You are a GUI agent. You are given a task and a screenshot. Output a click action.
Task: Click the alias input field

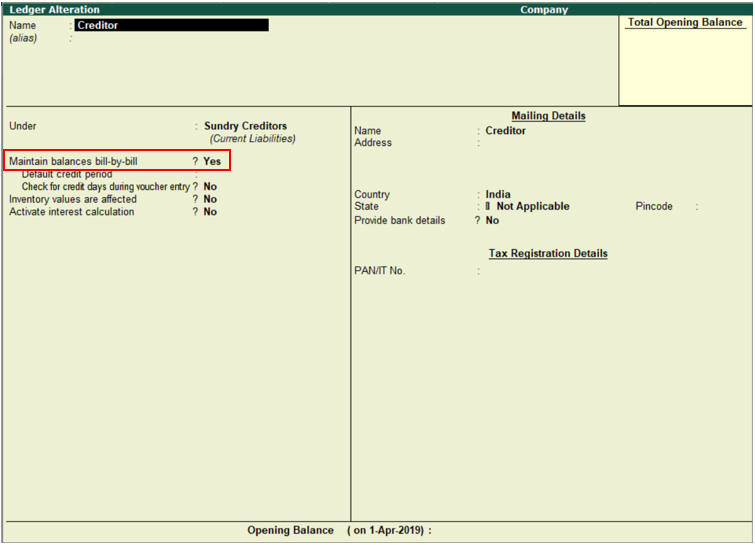(171, 38)
